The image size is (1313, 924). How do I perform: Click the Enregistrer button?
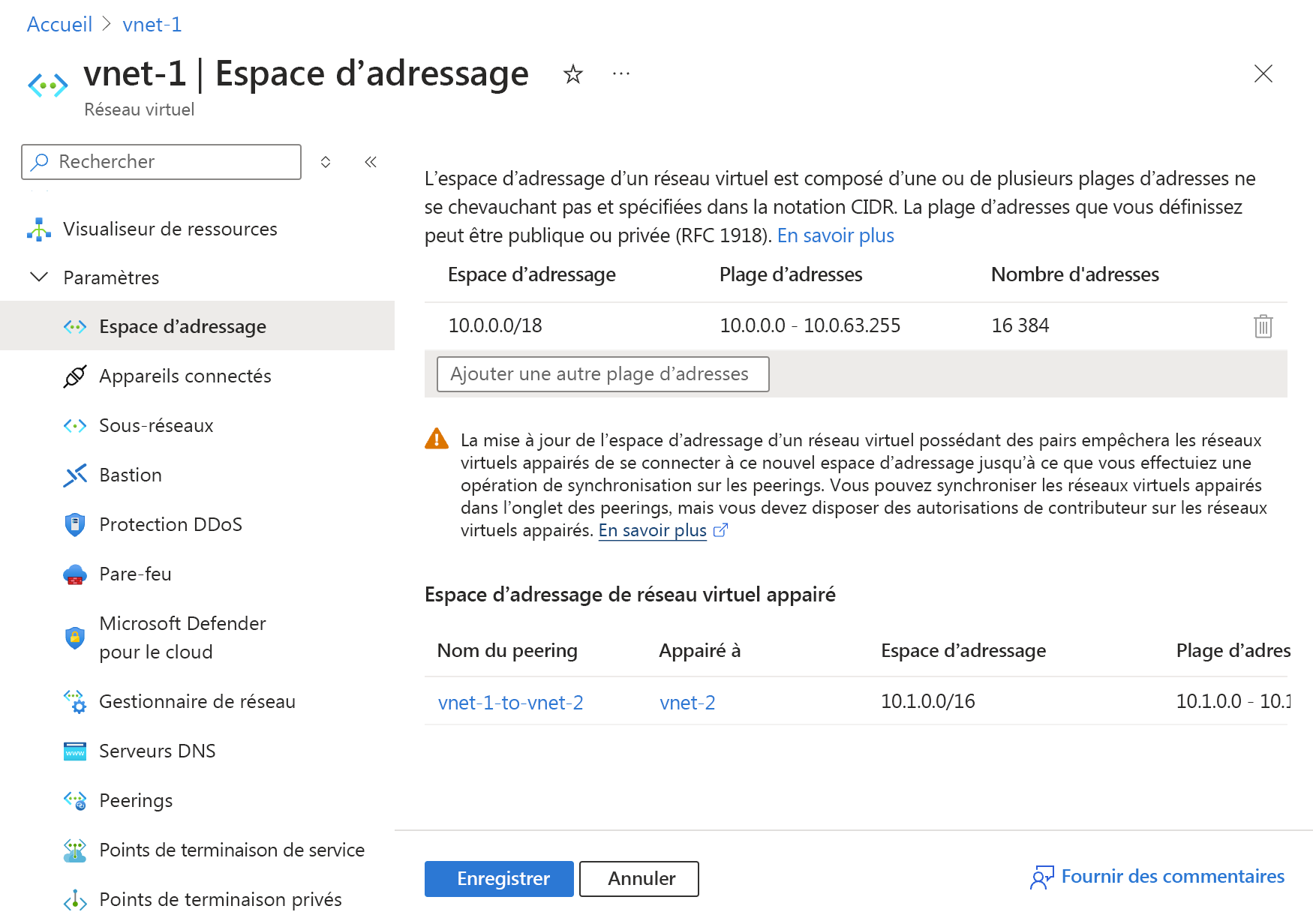[499, 878]
